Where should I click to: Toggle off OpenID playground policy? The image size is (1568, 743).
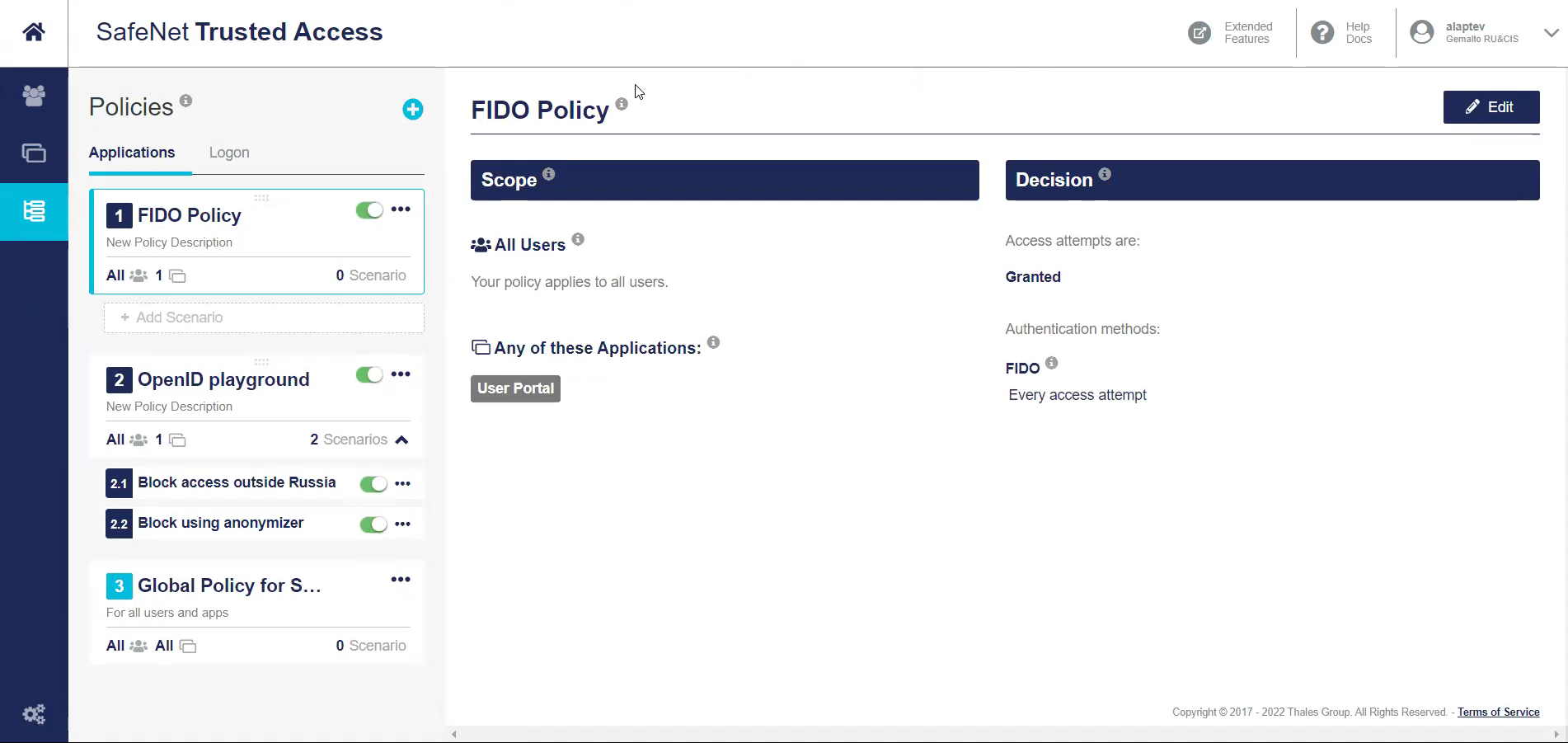click(x=369, y=375)
